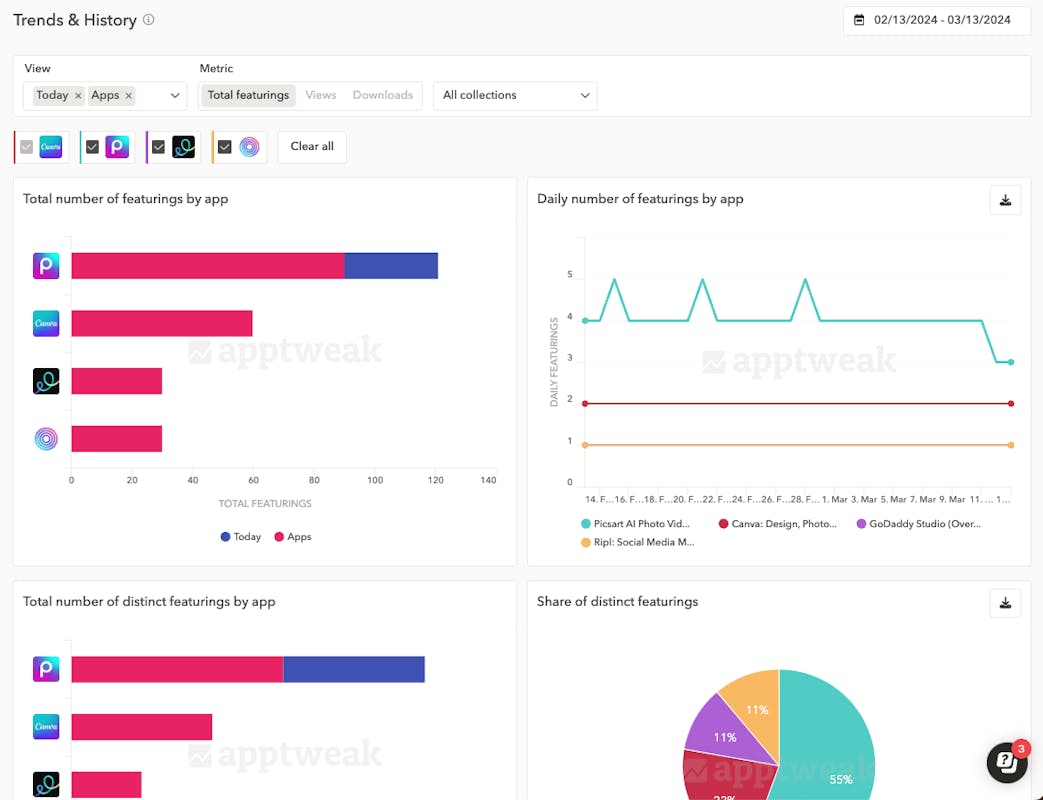Switch metric to Downloads
The width and height of the screenshot is (1043, 800).
pos(382,95)
